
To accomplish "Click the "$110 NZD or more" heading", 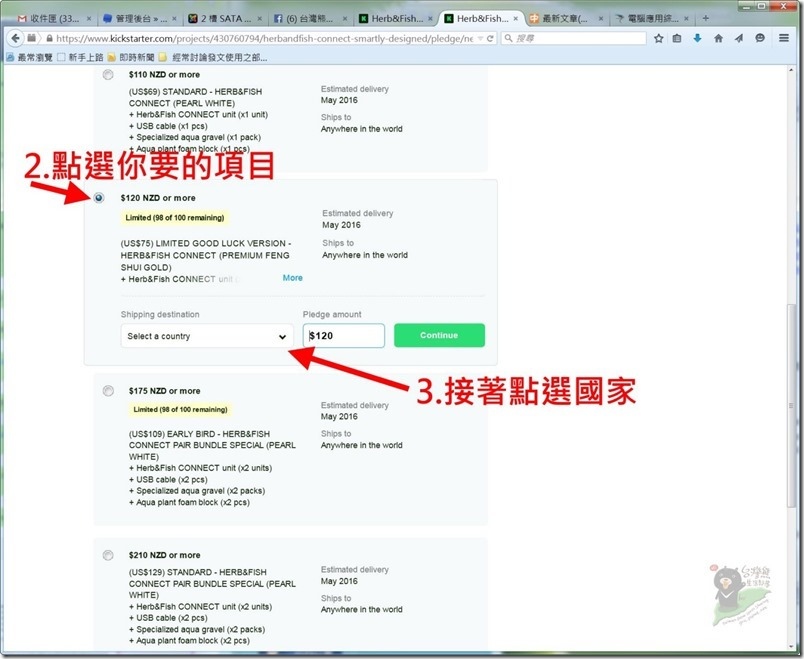I will point(165,75).
